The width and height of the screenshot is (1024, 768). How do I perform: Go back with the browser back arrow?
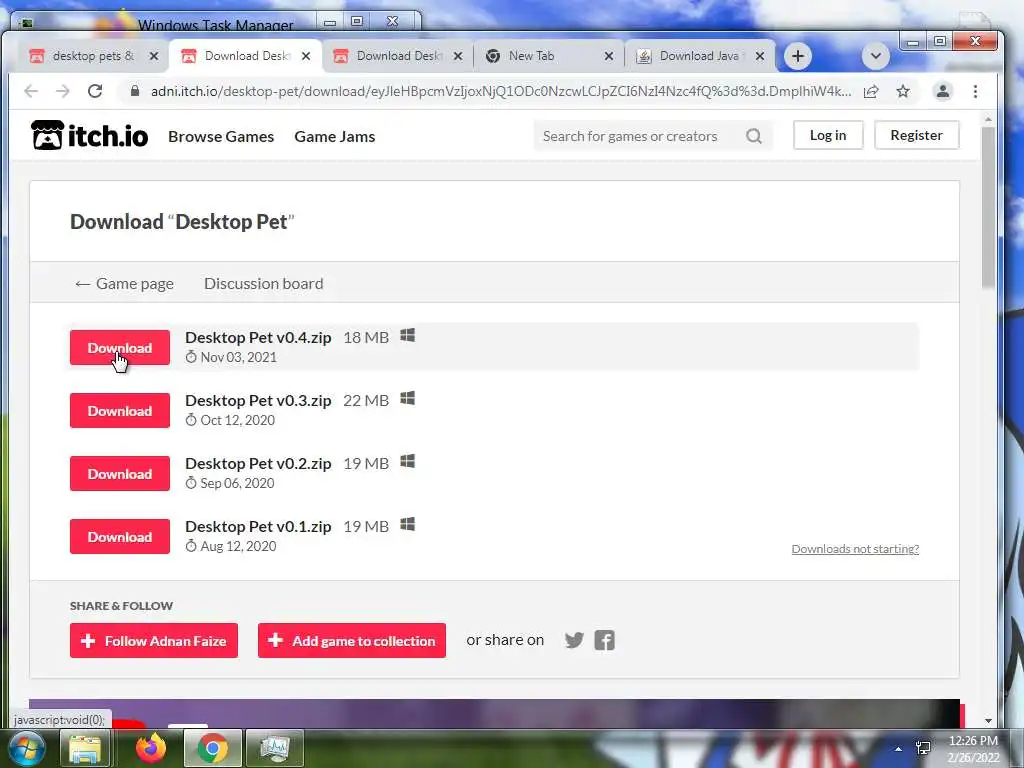[x=31, y=91]
